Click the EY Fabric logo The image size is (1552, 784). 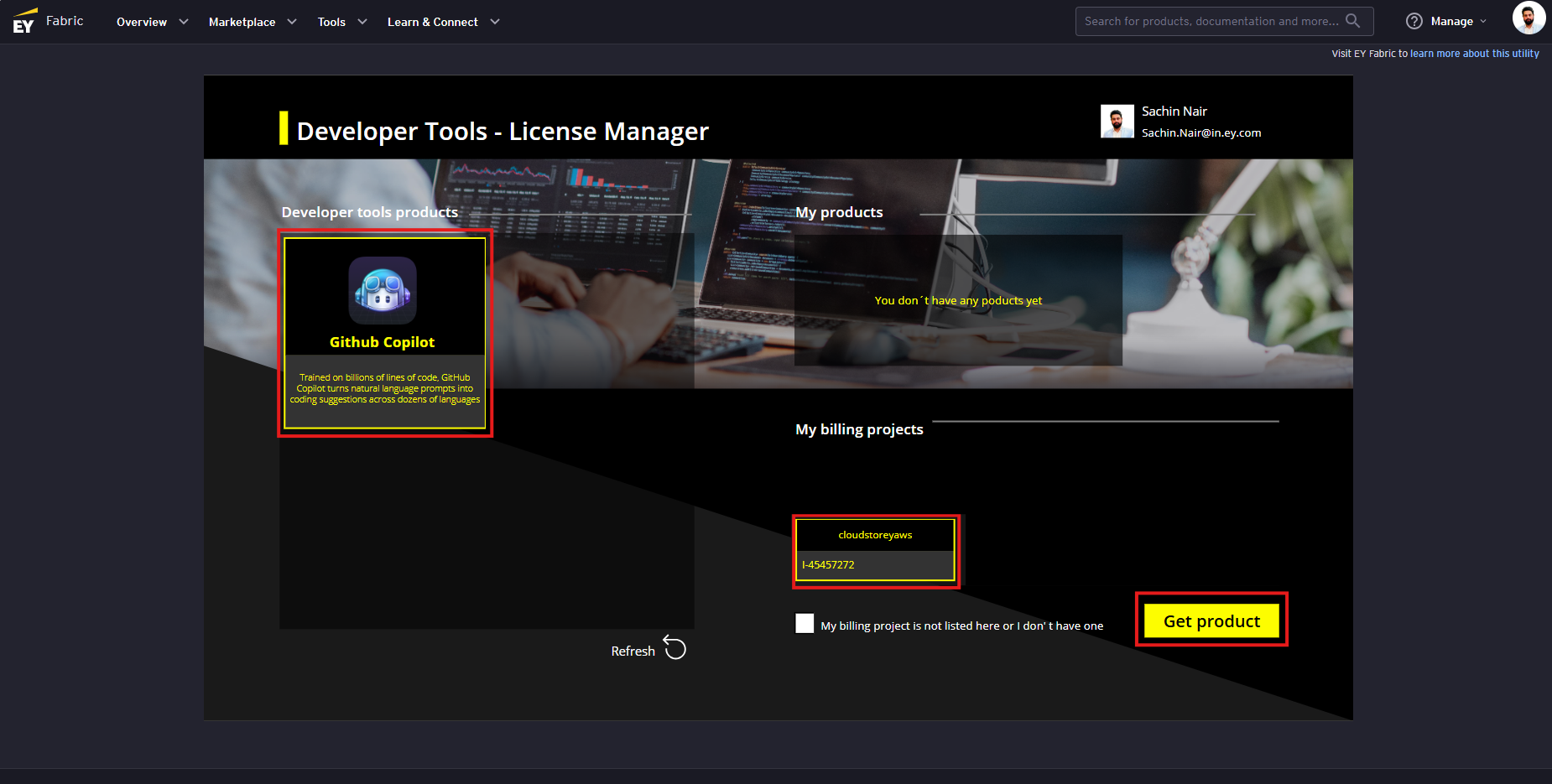coord(48,21)
